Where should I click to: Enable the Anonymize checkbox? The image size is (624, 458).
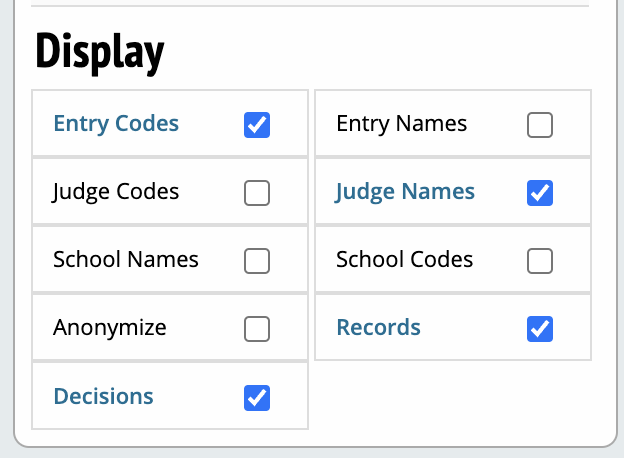[257, 329]
